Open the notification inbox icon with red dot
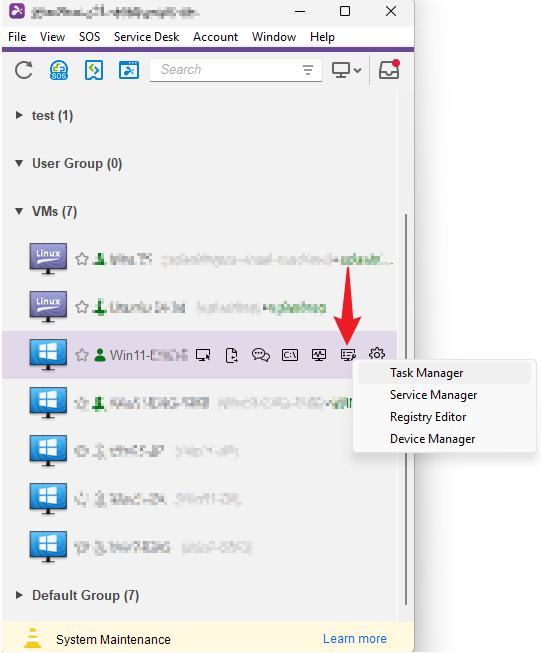 pos(389,70)
